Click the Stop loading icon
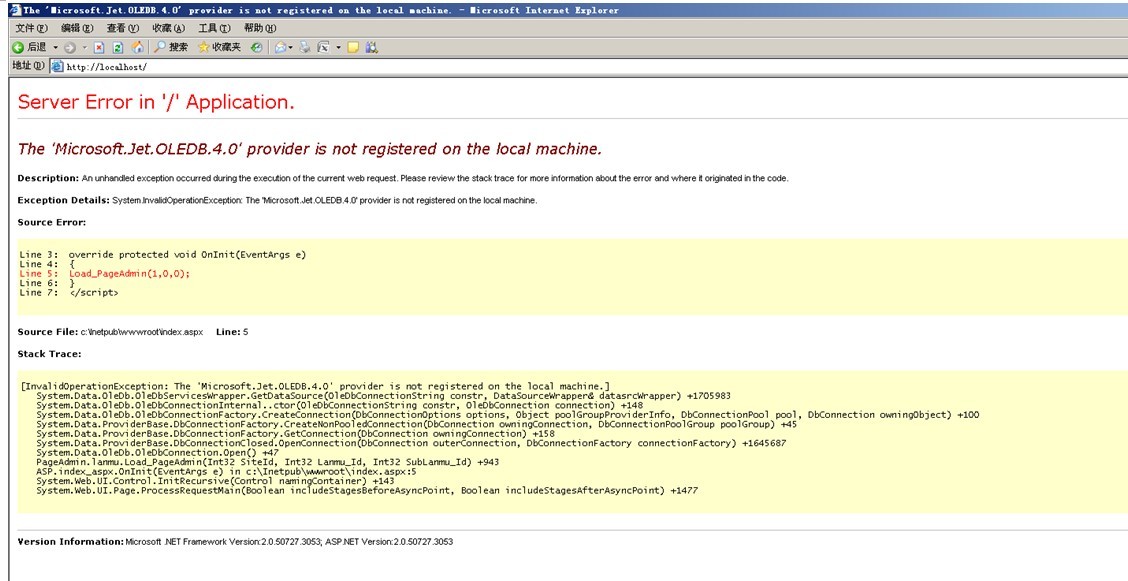This screenshot has width=1128, height=581. [100, 47]
